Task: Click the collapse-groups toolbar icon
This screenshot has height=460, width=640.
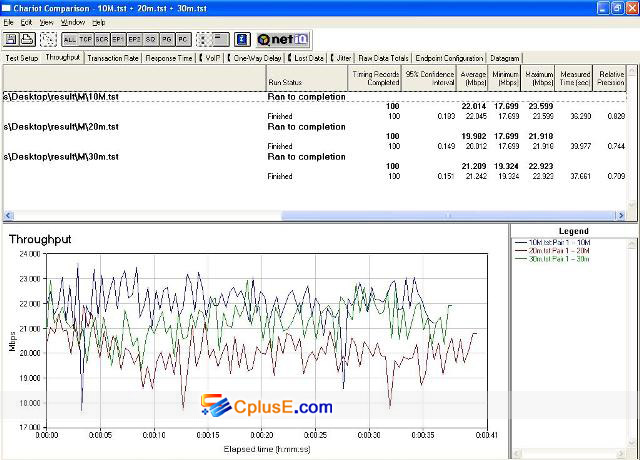Action: click(221, 40)
